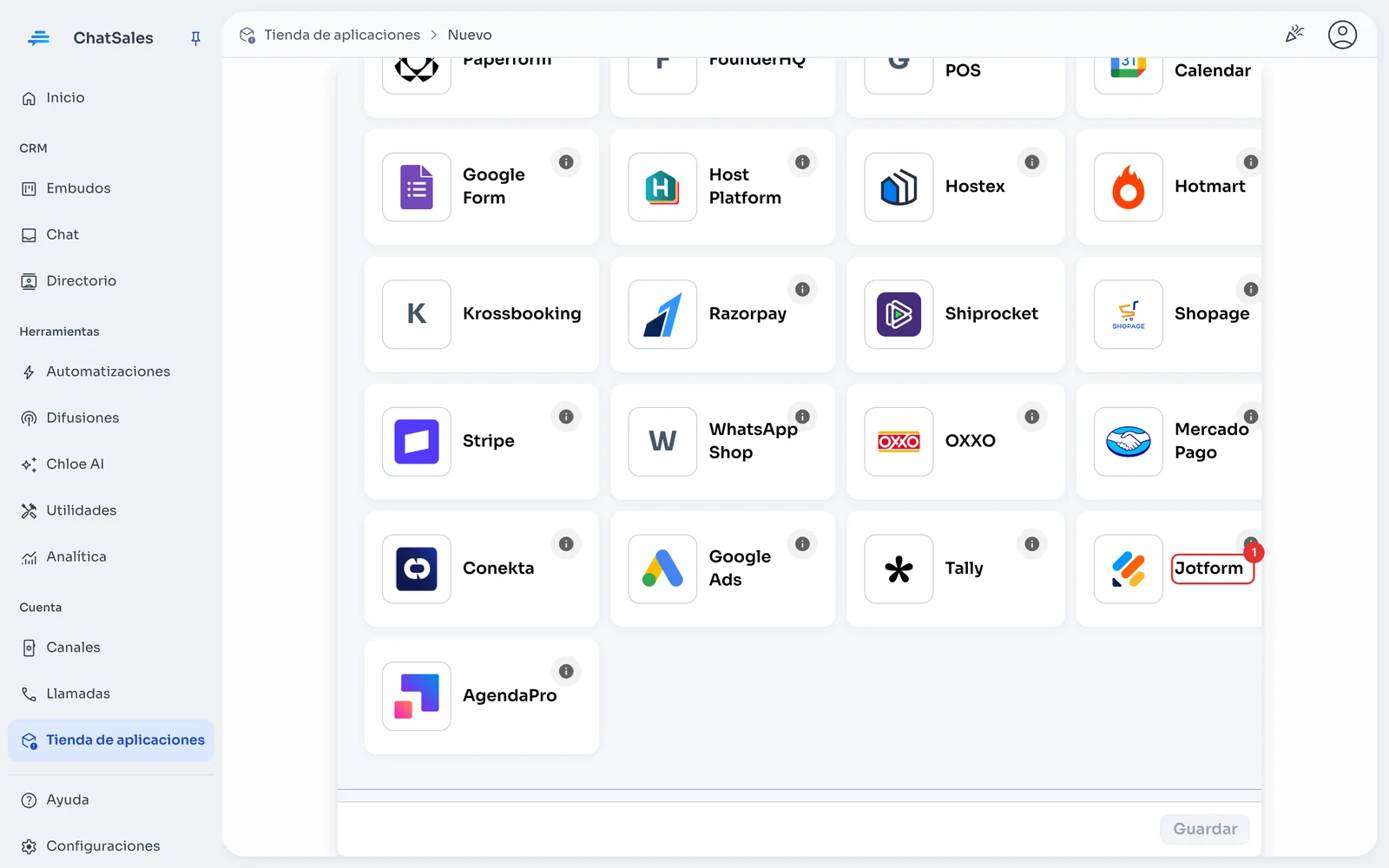Click the Google Form app icon
Screen dimensions: 1389x868
[x=417, y=187]
